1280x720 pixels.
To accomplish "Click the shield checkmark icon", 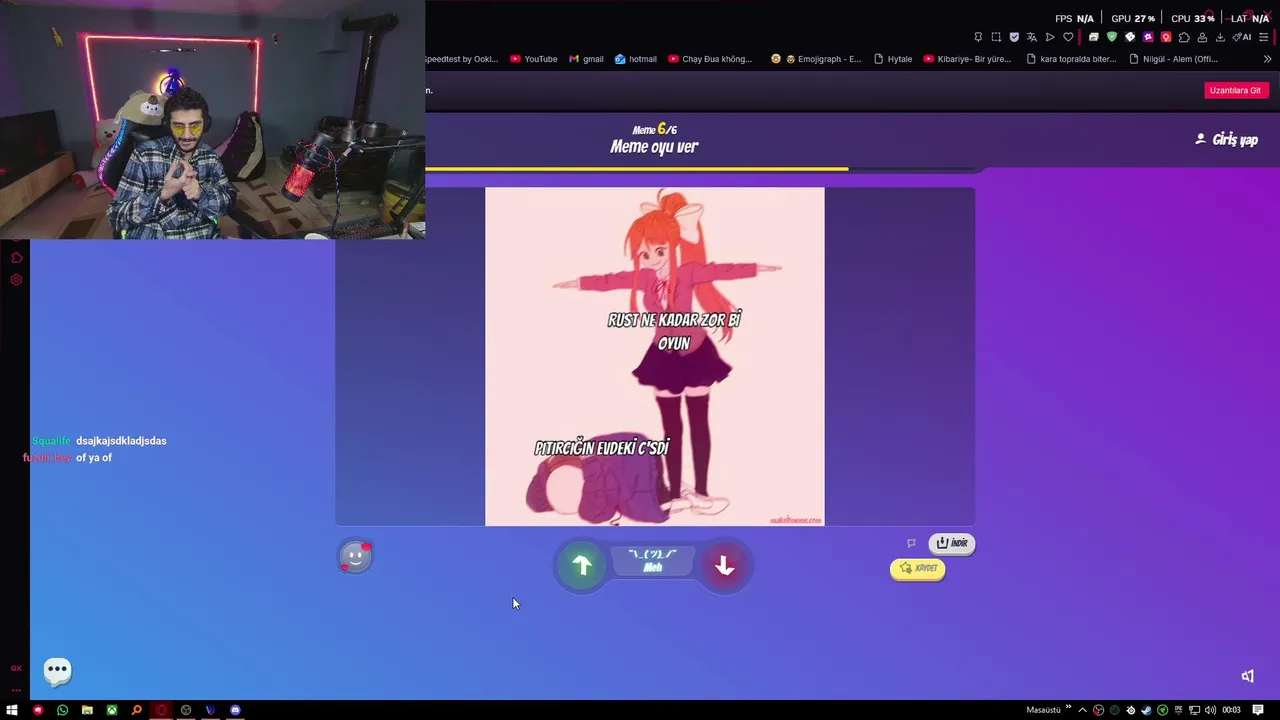I will click(x=1014, y=37).
